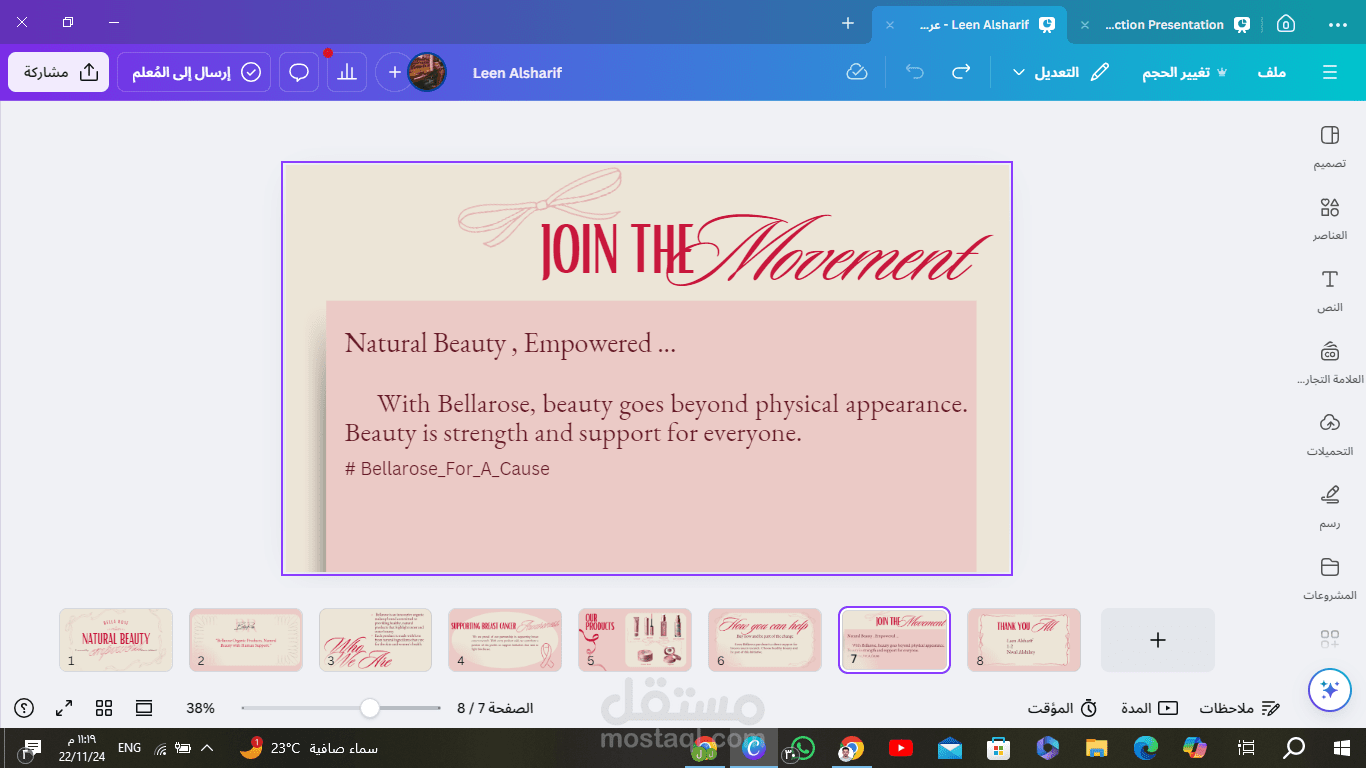Select page 3 Who We Are thumbnail
Viewport: 1366px width, 768px height.
pyautogui.click(x=375, y=640)
